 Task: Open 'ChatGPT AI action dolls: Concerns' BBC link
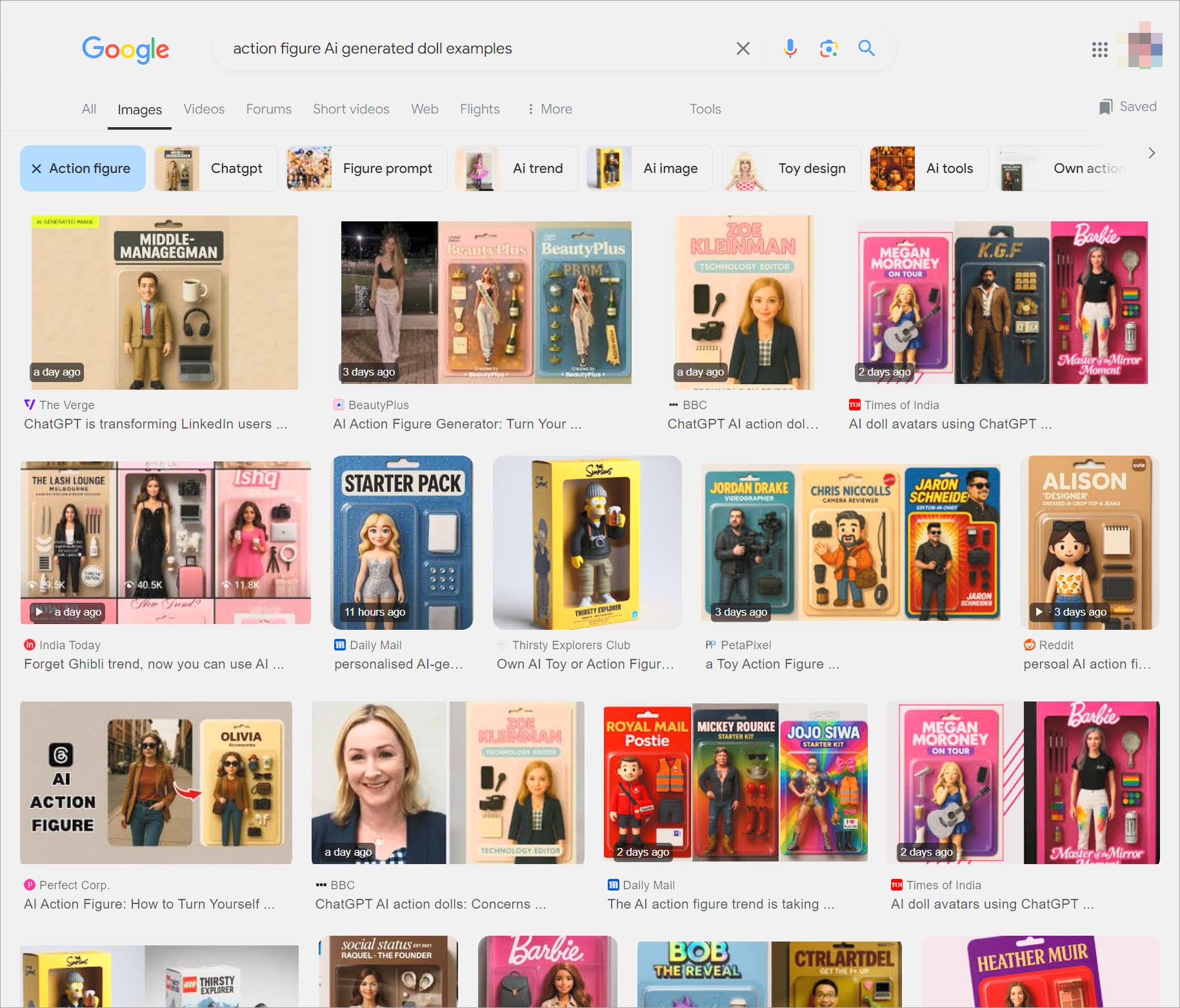click(430, 904)
